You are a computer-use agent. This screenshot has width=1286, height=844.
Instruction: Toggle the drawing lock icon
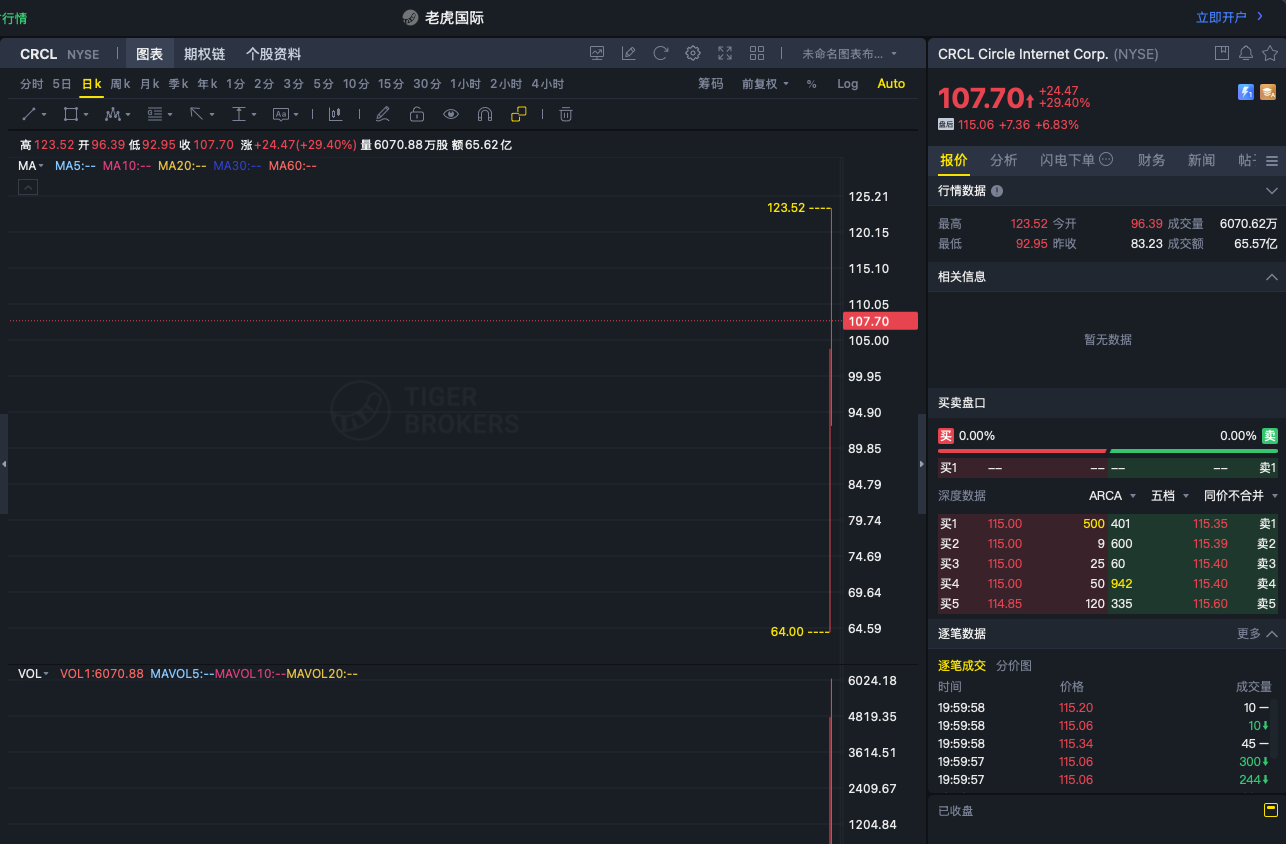416,114
